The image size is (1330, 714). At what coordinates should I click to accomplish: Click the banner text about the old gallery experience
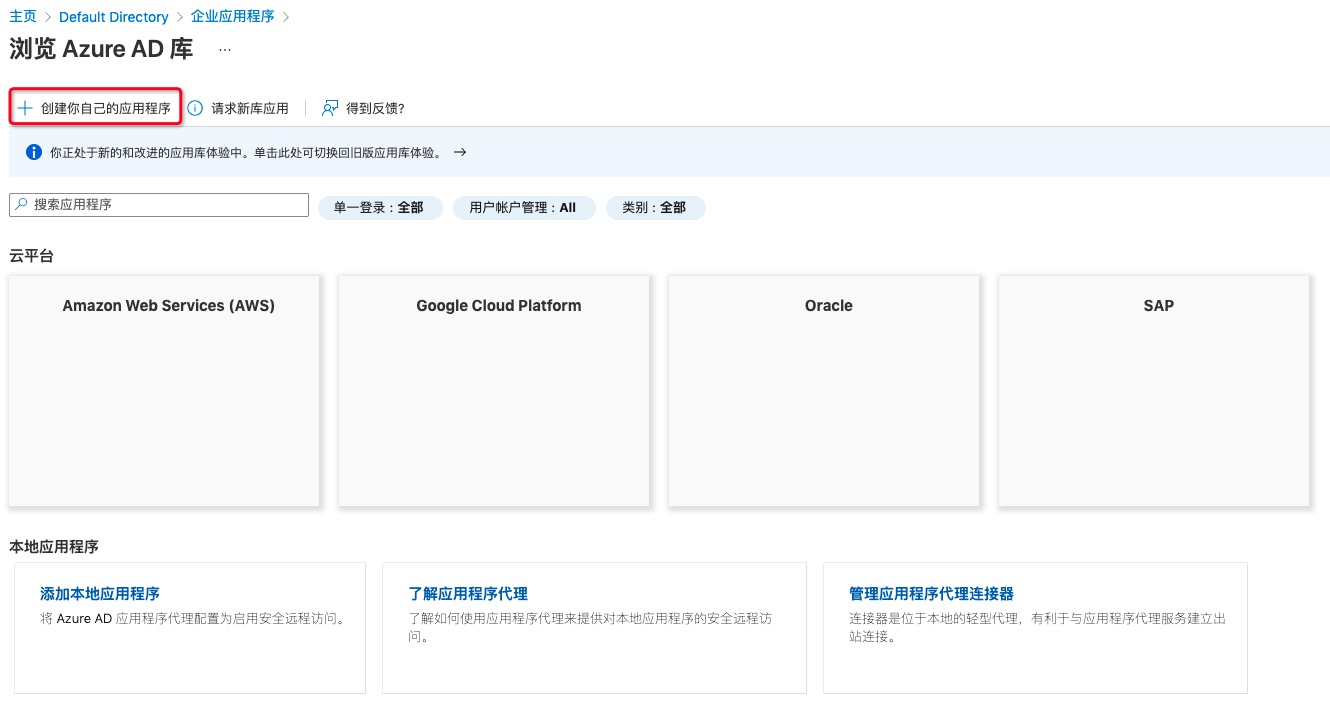246,153
